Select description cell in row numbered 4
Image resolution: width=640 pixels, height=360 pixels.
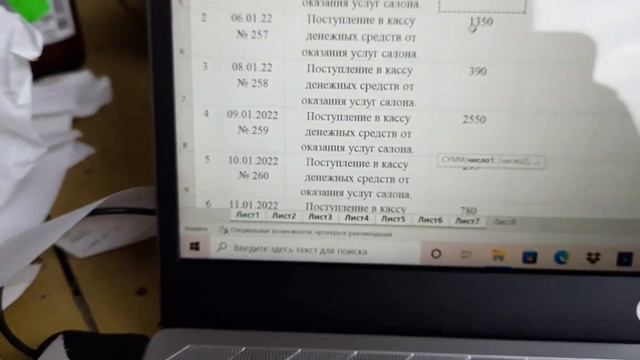[x=358, y=133]
